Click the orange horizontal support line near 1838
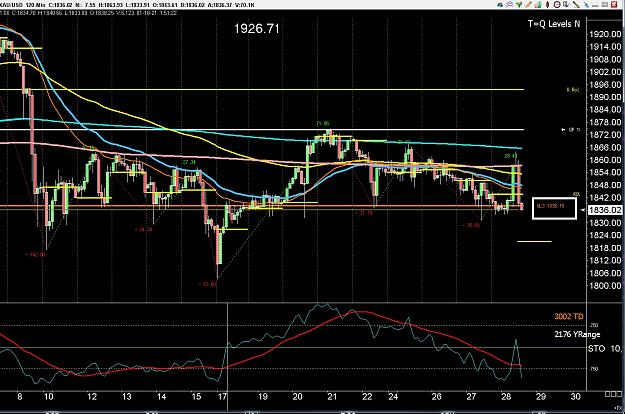Viewport: 625px width, 414px height. tap(261, 206)
